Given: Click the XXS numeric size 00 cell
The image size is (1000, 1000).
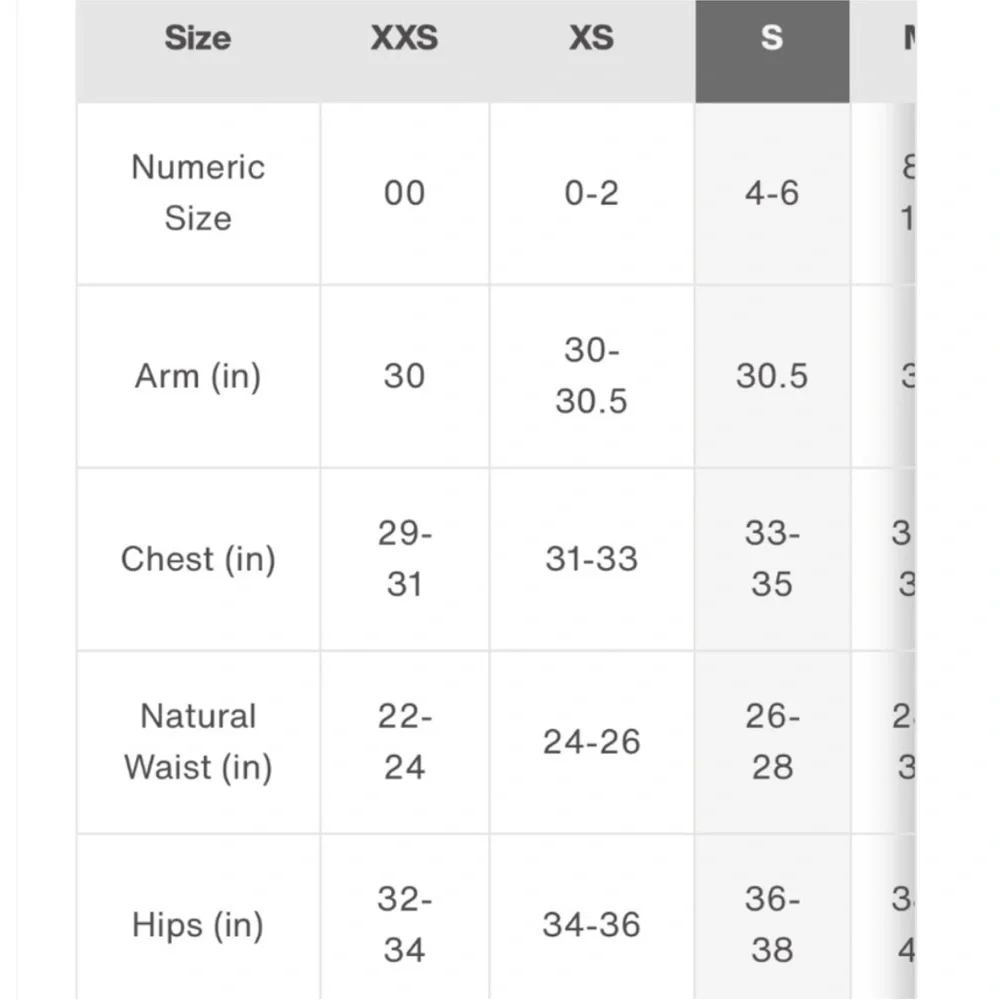Looking at the screenshot, I should [404, 193].
